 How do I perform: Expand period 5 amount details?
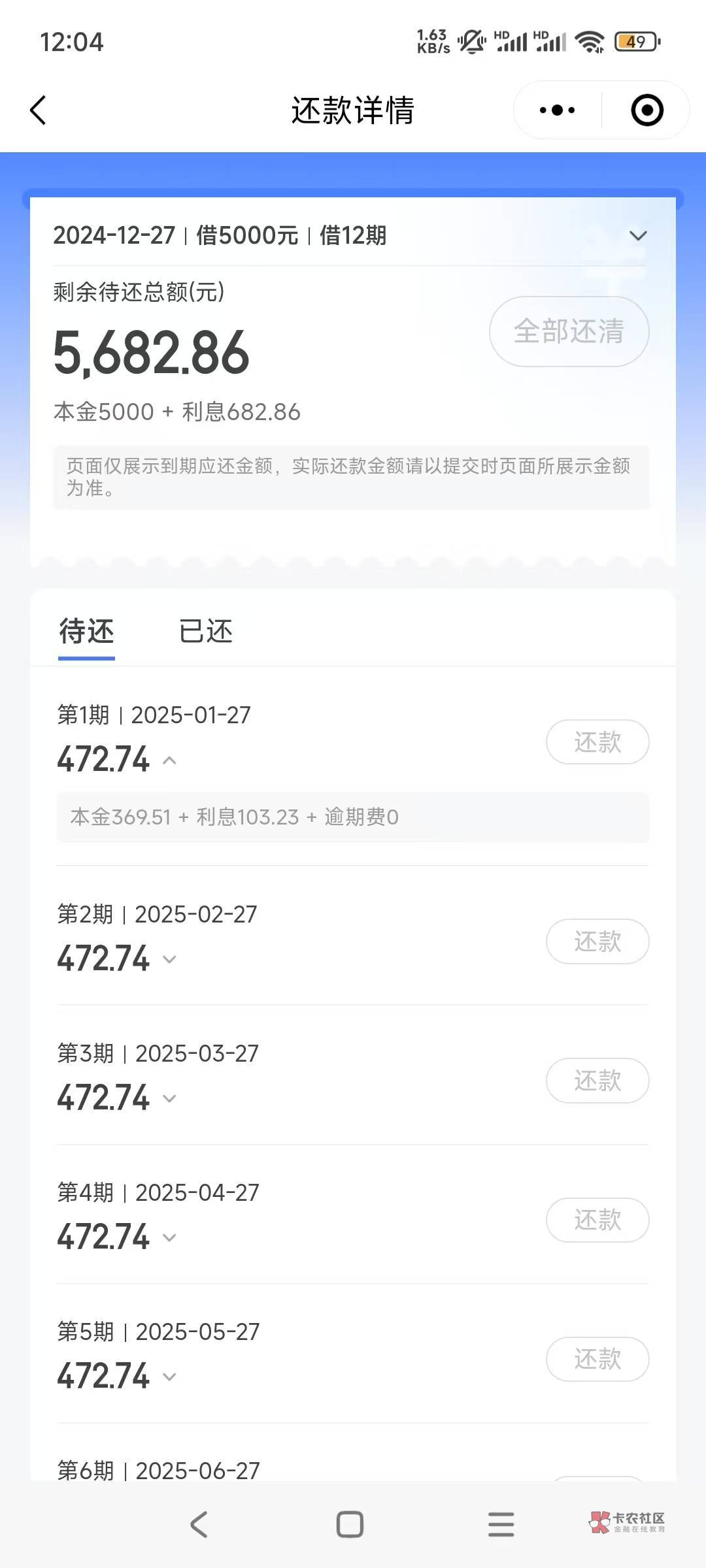click(169, 1377)
